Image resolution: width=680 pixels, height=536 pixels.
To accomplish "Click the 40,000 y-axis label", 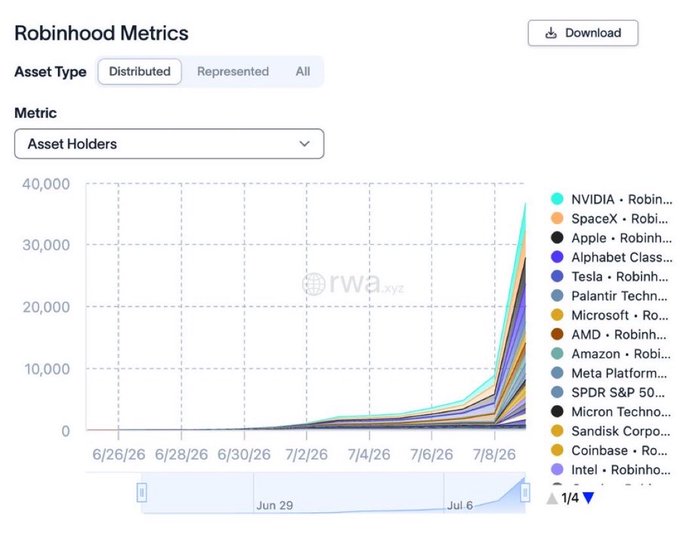I will (x=46, y=184).
